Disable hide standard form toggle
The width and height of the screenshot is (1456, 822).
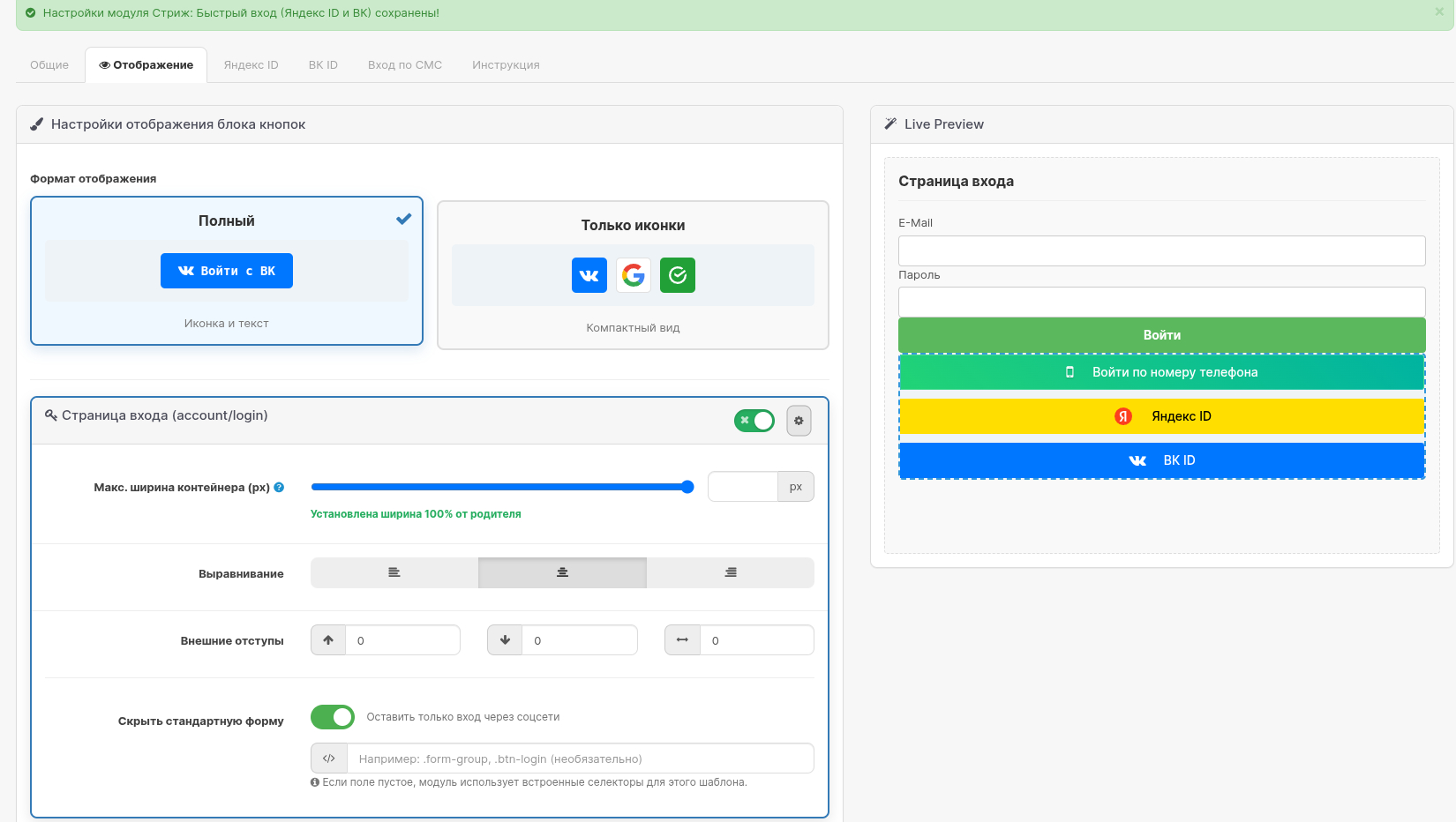[x=333, y=717]
